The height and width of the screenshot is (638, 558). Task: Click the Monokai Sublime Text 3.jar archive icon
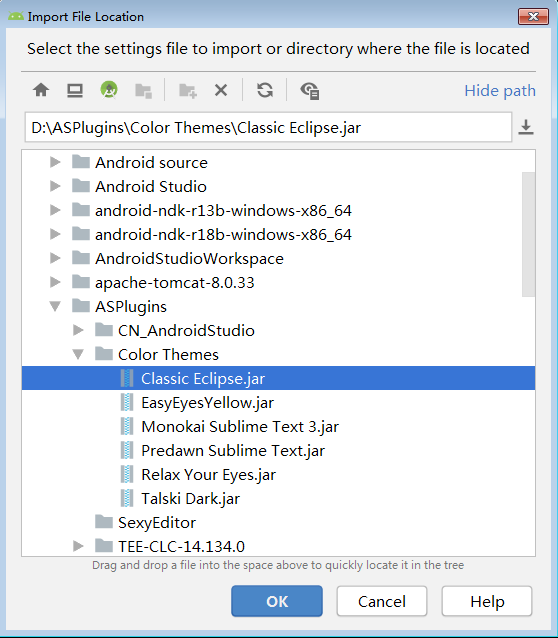[x=127, y=426]
